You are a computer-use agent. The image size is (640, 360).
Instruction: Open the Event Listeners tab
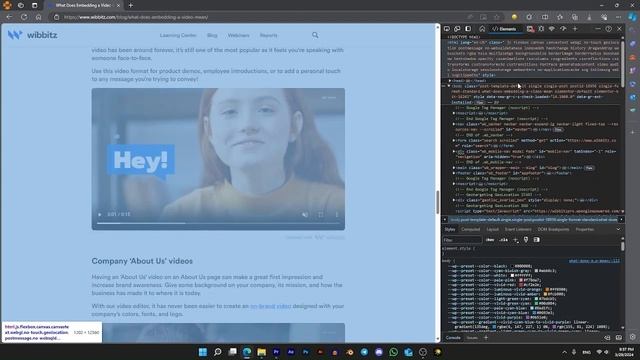pos(518,229)
